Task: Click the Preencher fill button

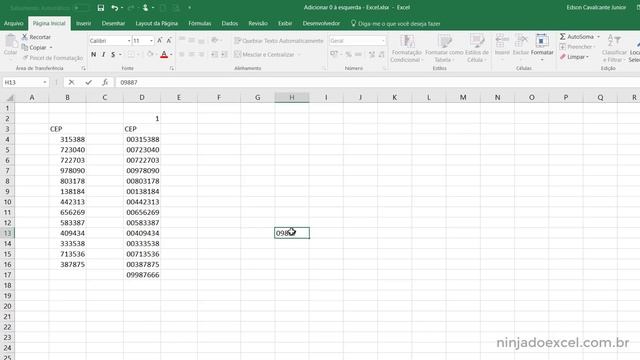Action: click(576, 47)
